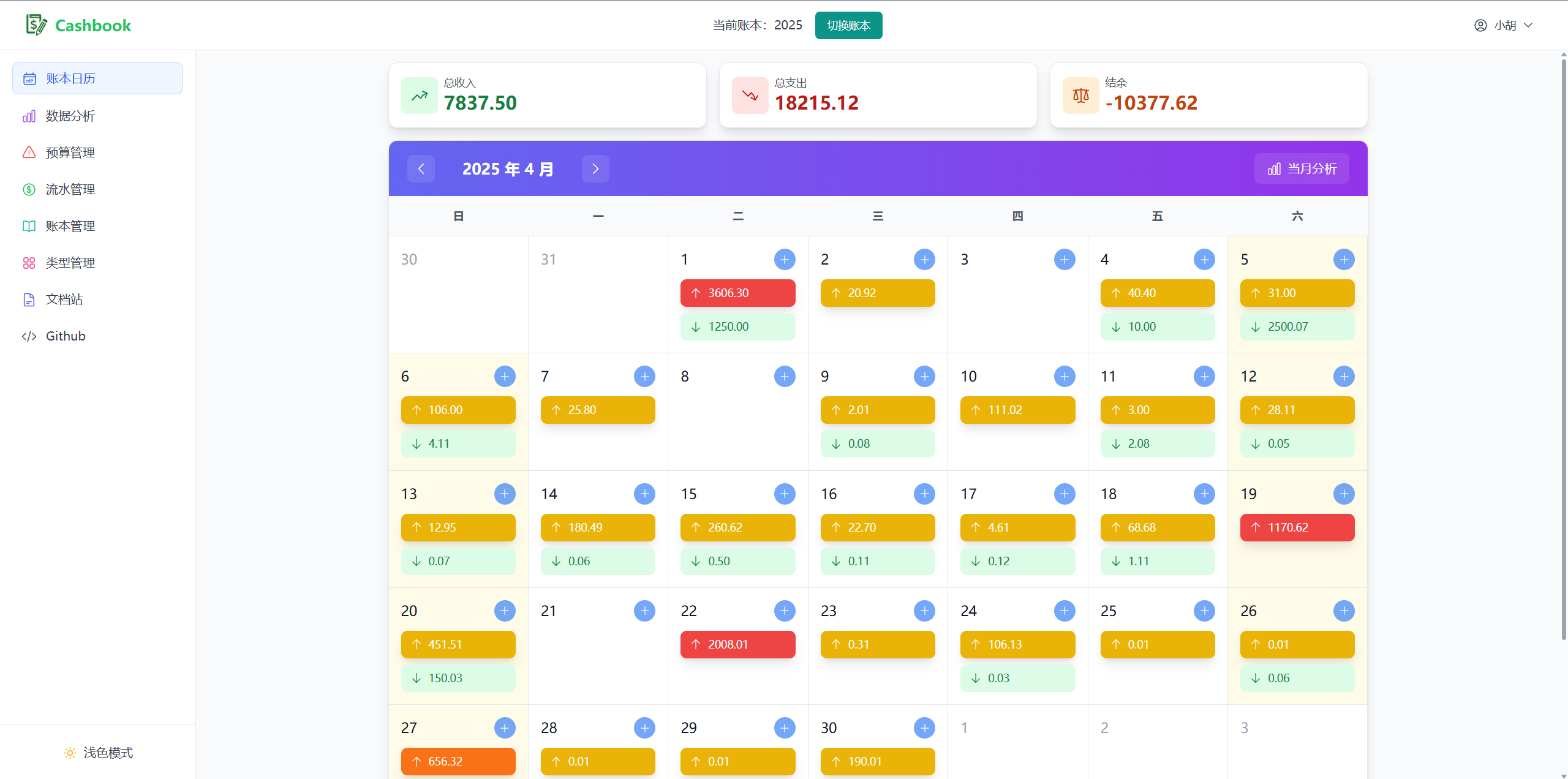The width and height of the screenshot is (1568, 779).
Task: Click the total income trend icon
Action: pos(420,96)
